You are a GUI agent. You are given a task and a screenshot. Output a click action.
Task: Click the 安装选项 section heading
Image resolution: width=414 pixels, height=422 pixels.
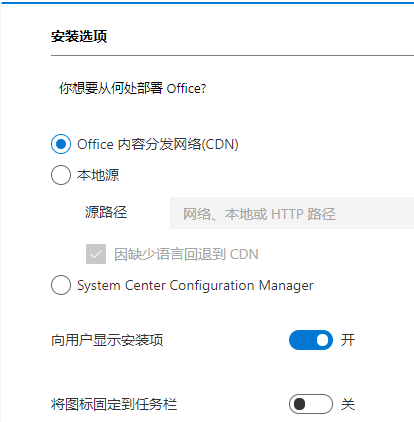[x=79, y=36]
